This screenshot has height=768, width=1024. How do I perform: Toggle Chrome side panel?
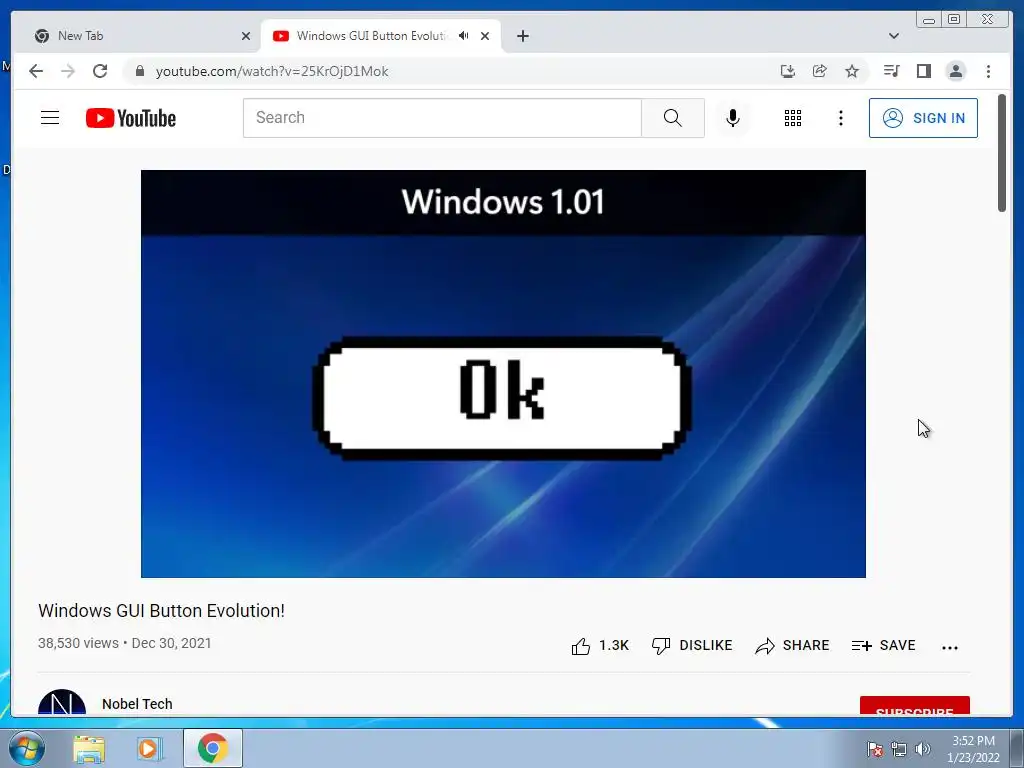(x=923, y=71)
